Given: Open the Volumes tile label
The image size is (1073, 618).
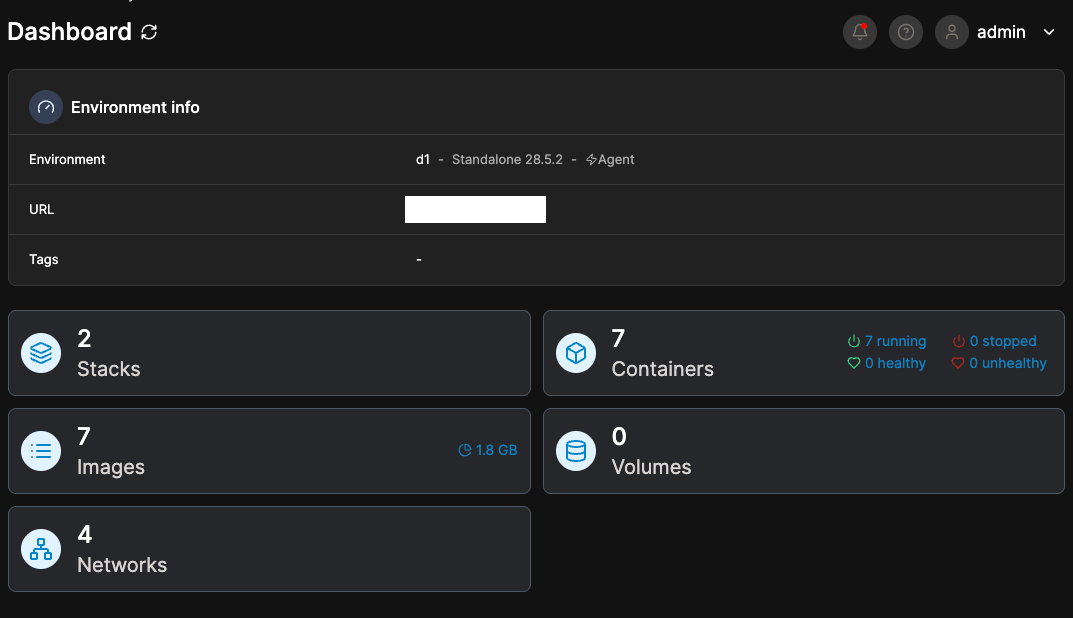Looking at the screenshot, I should [651, 467].
